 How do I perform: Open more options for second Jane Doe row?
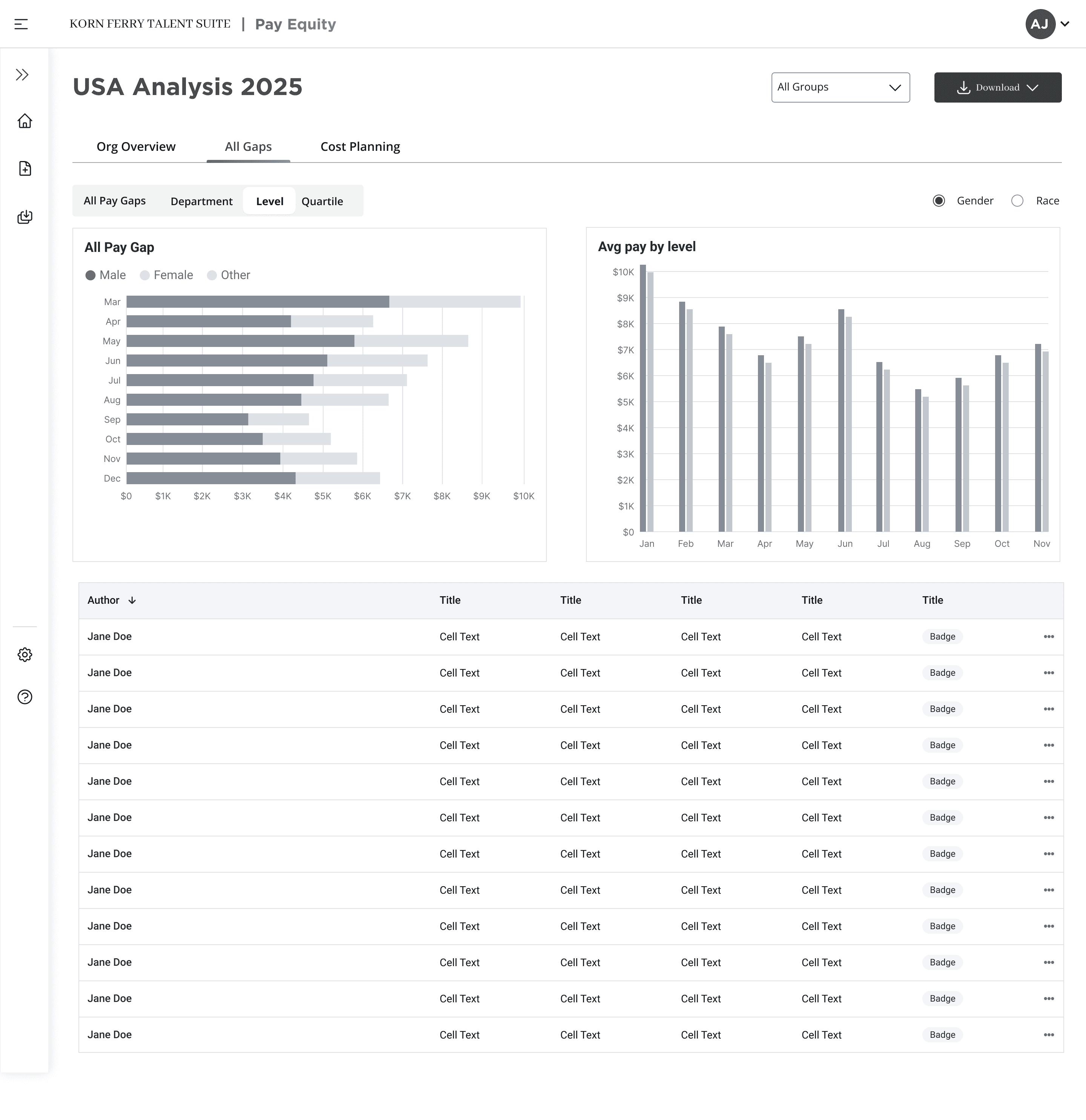click(1049, 673)
